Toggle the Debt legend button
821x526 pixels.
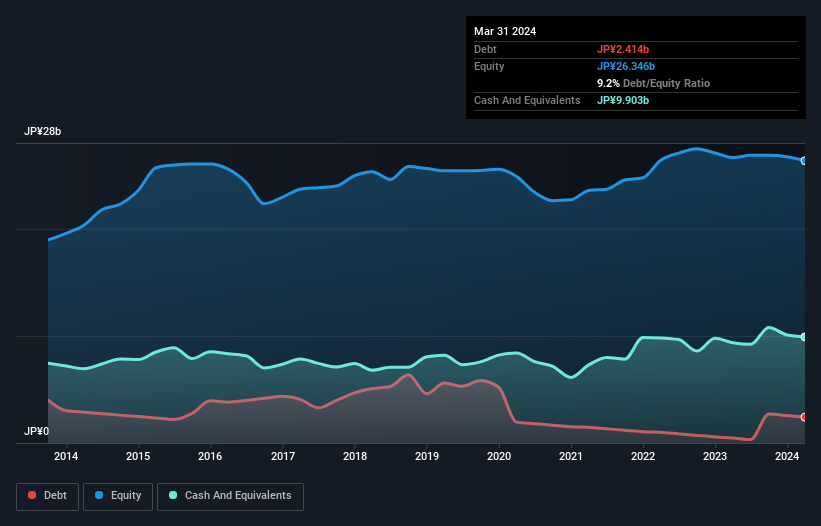[x=48, y=496]
